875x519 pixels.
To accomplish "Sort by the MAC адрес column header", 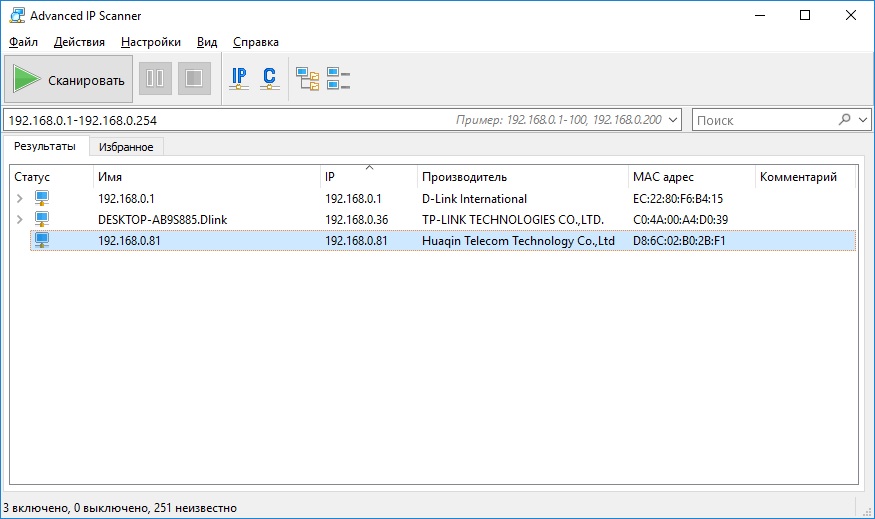I will click(663, 177).
